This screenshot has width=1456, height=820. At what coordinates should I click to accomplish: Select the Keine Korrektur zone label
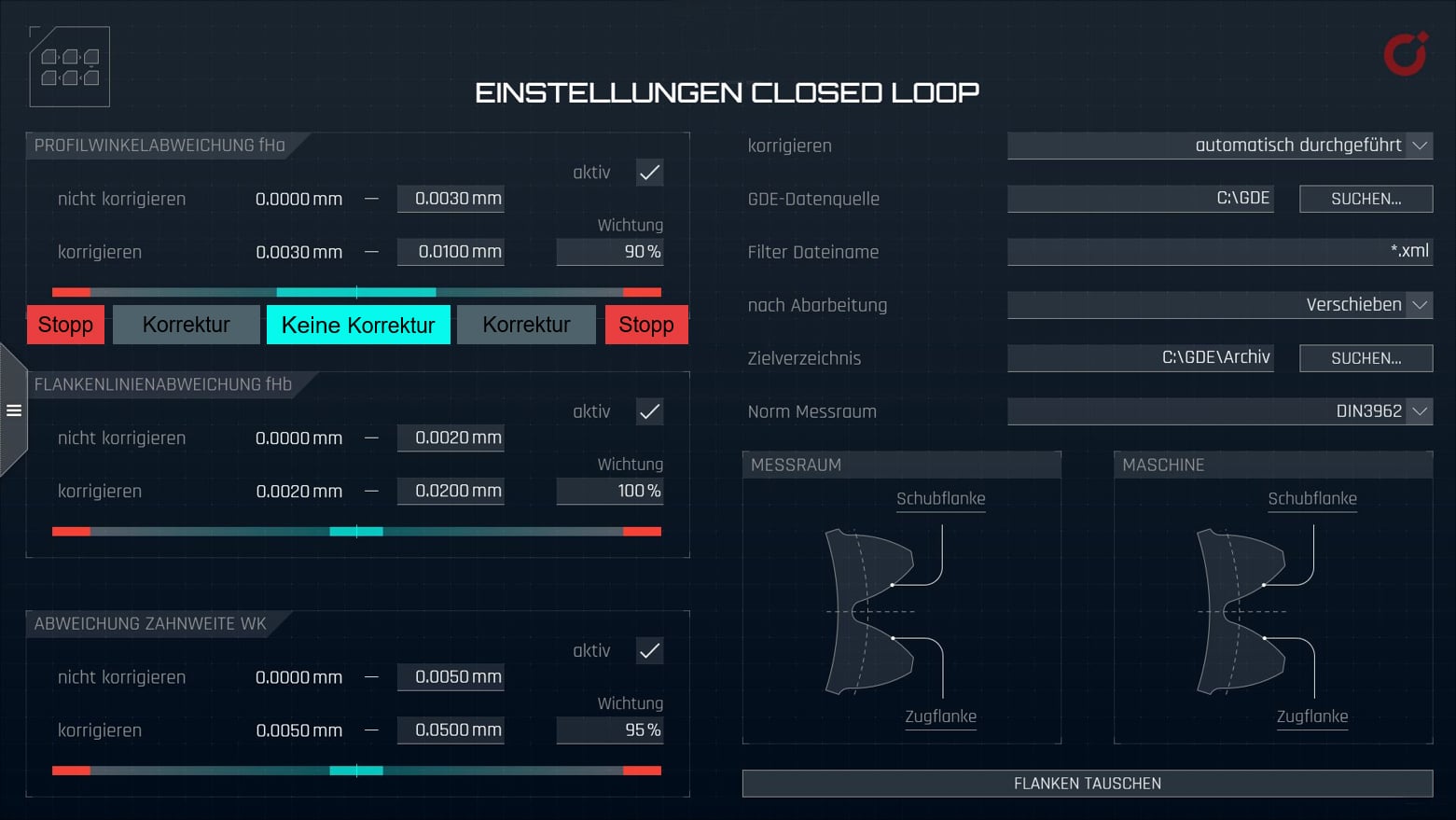(358, 325)
